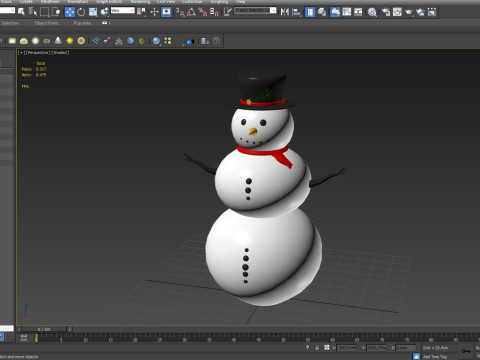Click the question mark help icon in toolbar
The height and width of the screenshot is (360, 480).
[216, 41]
